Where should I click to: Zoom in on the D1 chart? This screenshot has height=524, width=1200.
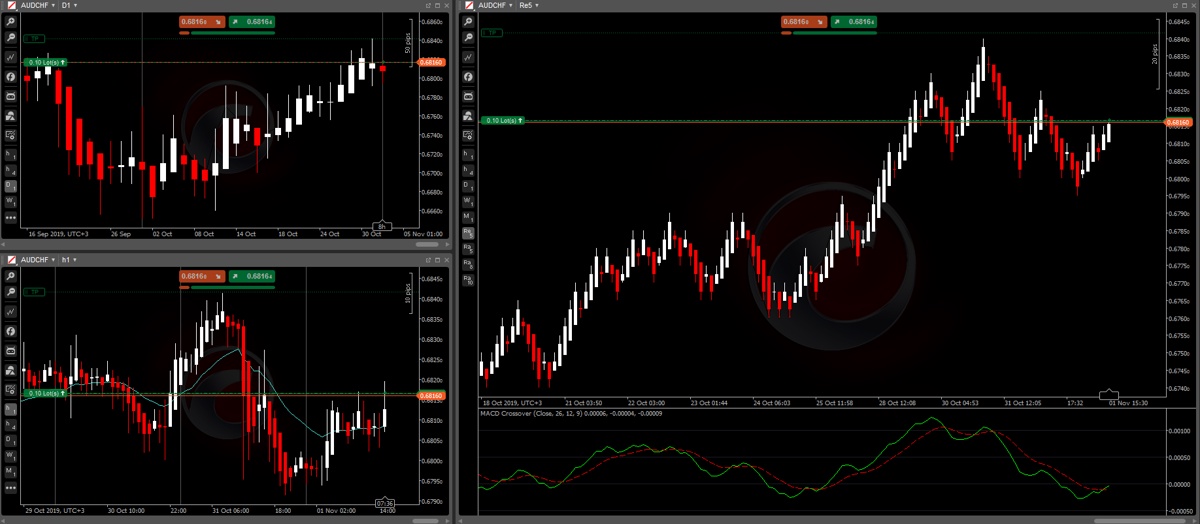pos(10,21)
